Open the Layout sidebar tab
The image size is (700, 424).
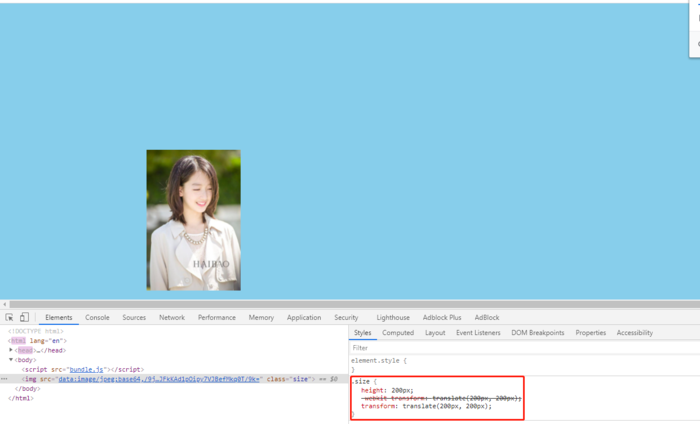click(435, 333)
